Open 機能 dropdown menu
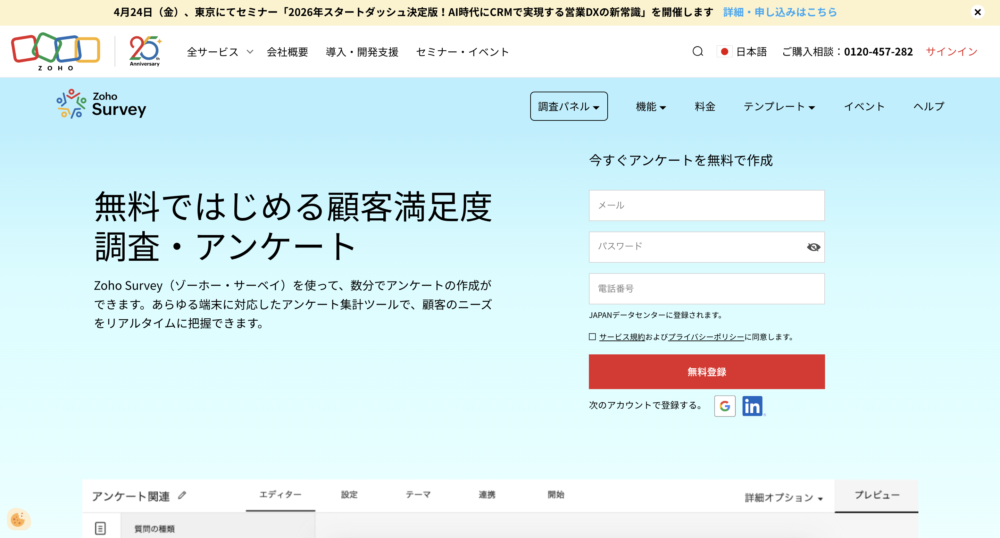Viewport: 1000px width, 538px height. (651, 106)
